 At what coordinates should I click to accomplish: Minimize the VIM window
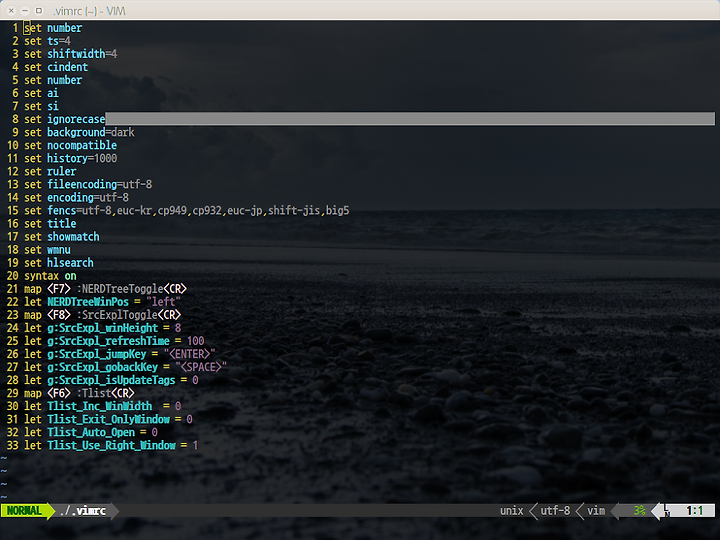pyautogui.click(x=25, y=10)
